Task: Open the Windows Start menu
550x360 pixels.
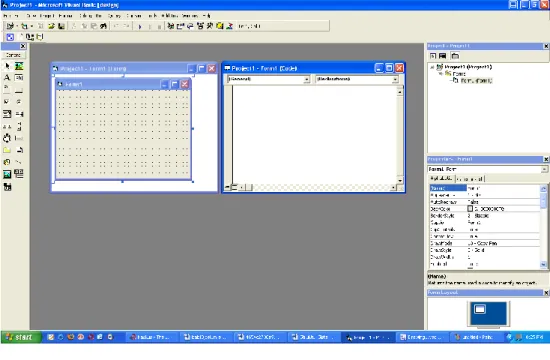Action: (21, 337)
